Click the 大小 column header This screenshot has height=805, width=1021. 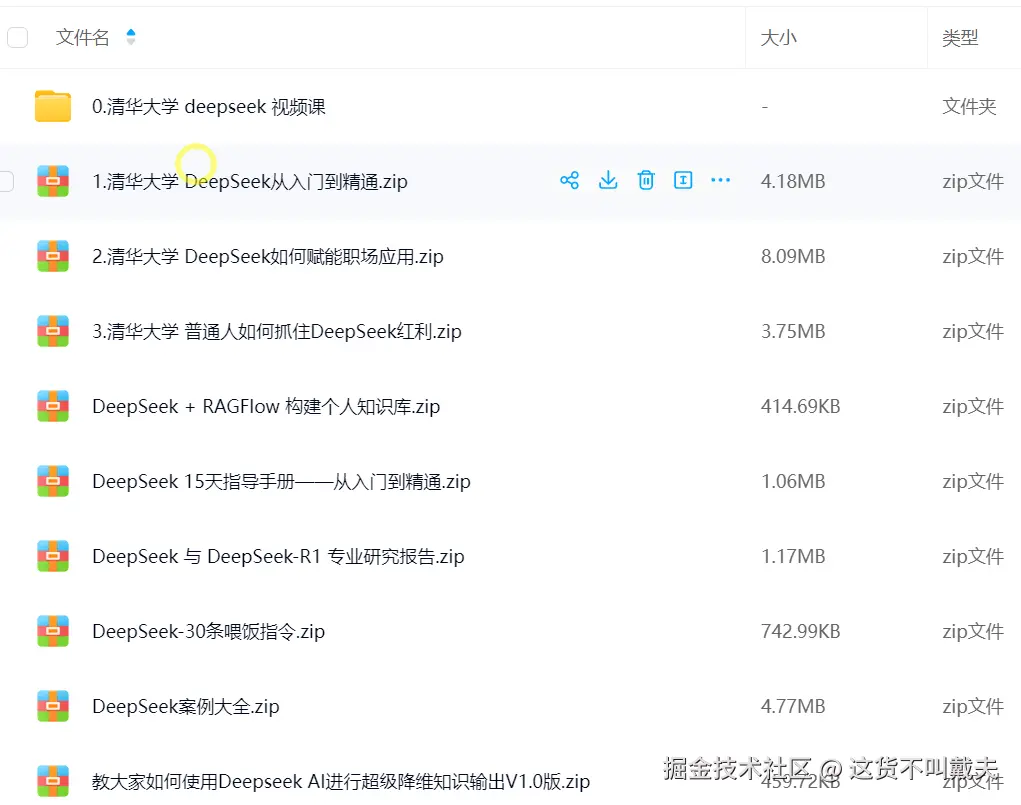click(779, 37)
